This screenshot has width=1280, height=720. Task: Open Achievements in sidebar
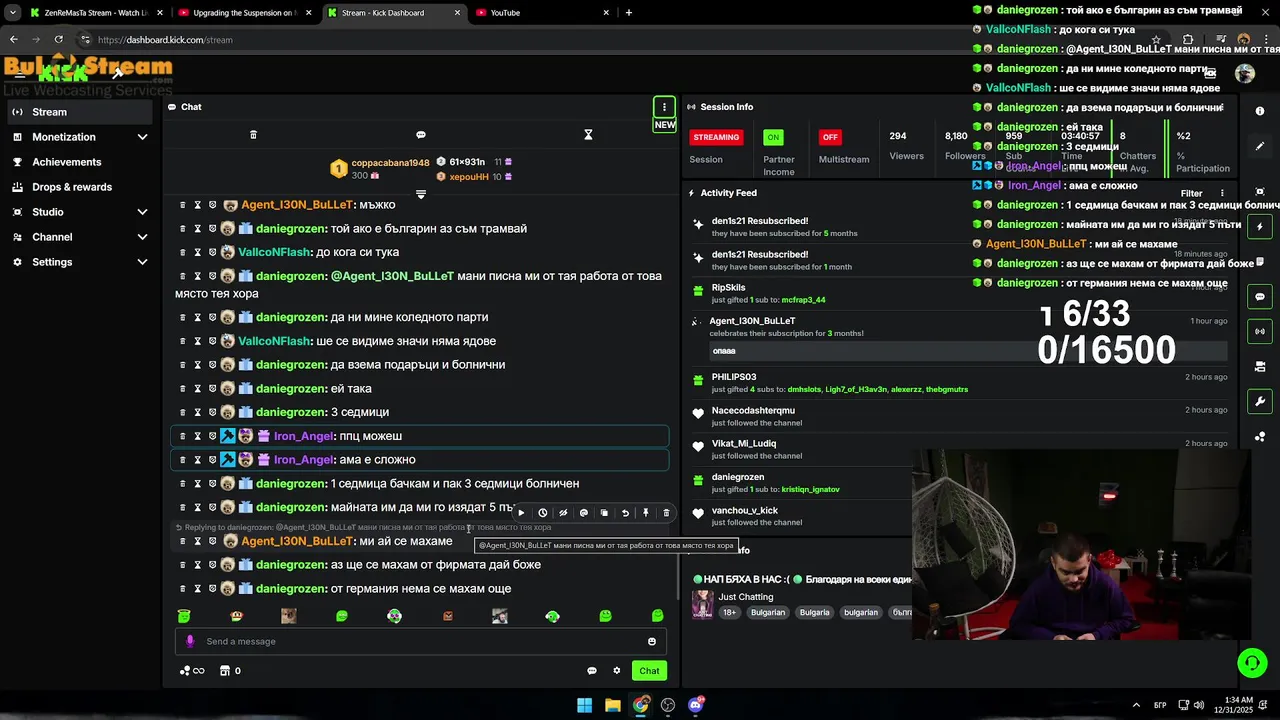81,162
